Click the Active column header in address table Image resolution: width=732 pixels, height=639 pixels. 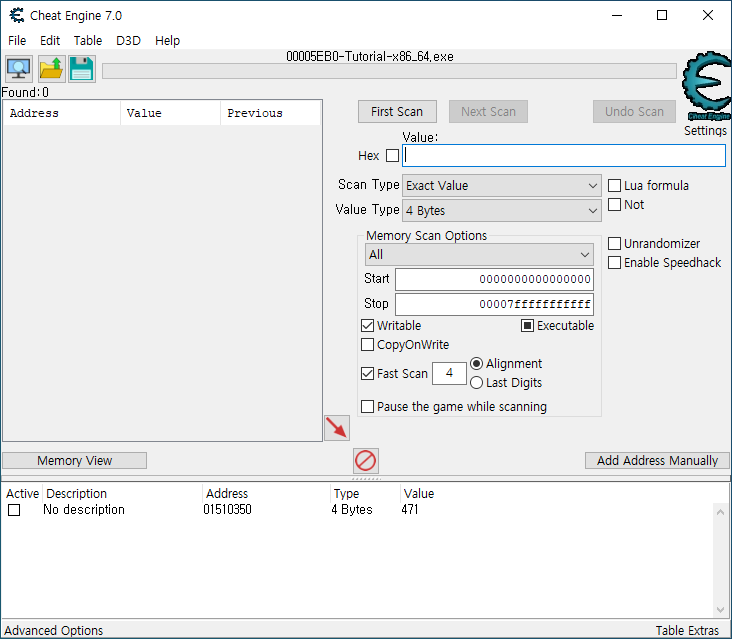point(22,493)
